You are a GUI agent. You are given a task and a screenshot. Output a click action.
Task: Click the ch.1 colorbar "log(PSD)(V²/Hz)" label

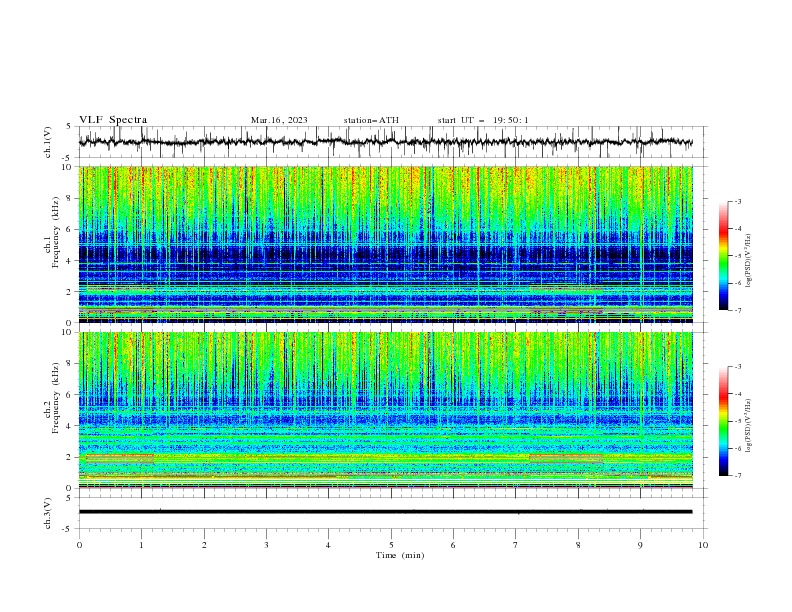(x=749, y=261)
